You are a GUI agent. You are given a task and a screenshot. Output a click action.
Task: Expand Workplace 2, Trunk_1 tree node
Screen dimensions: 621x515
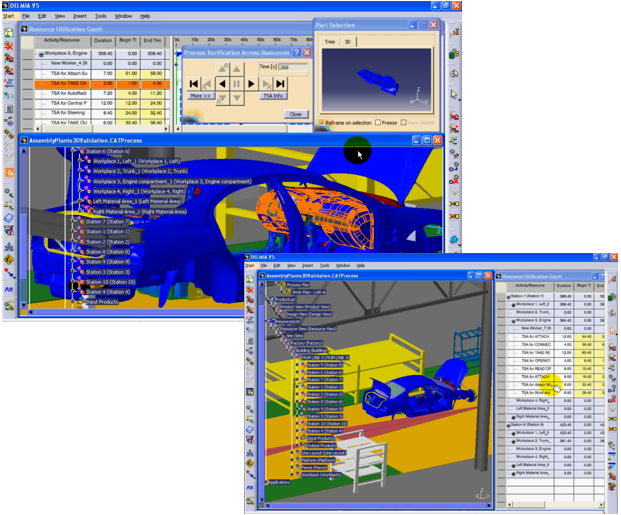[x=80, y=170]
